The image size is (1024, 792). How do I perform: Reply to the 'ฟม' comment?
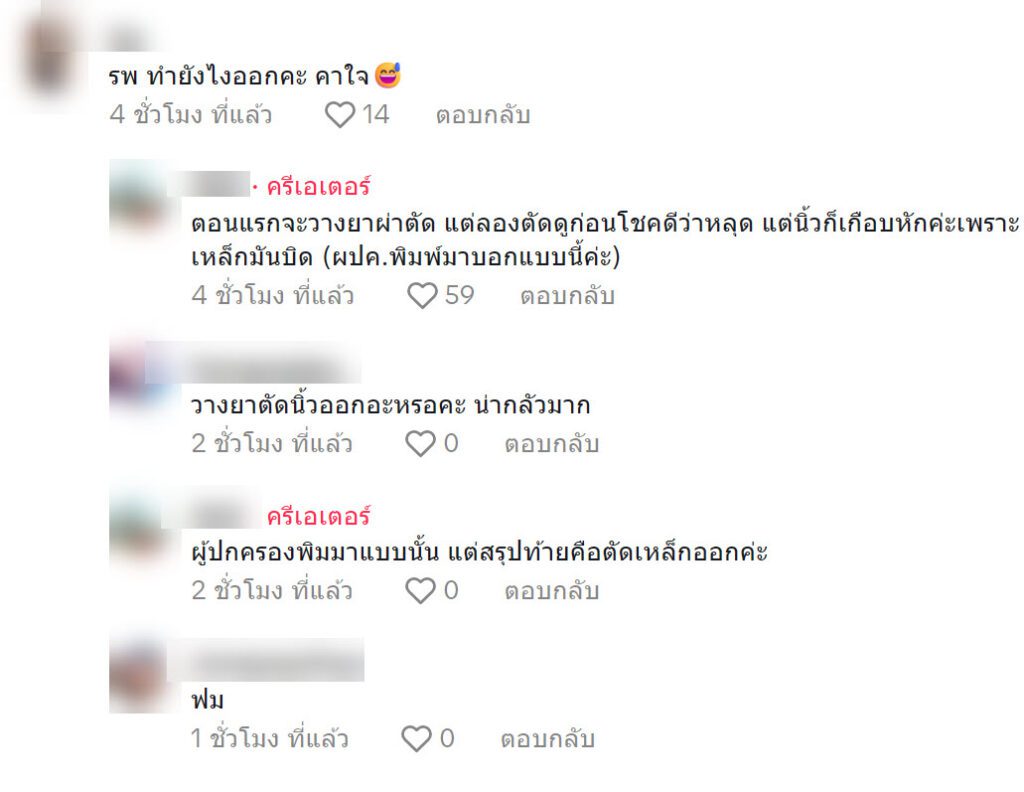point(548,740)
